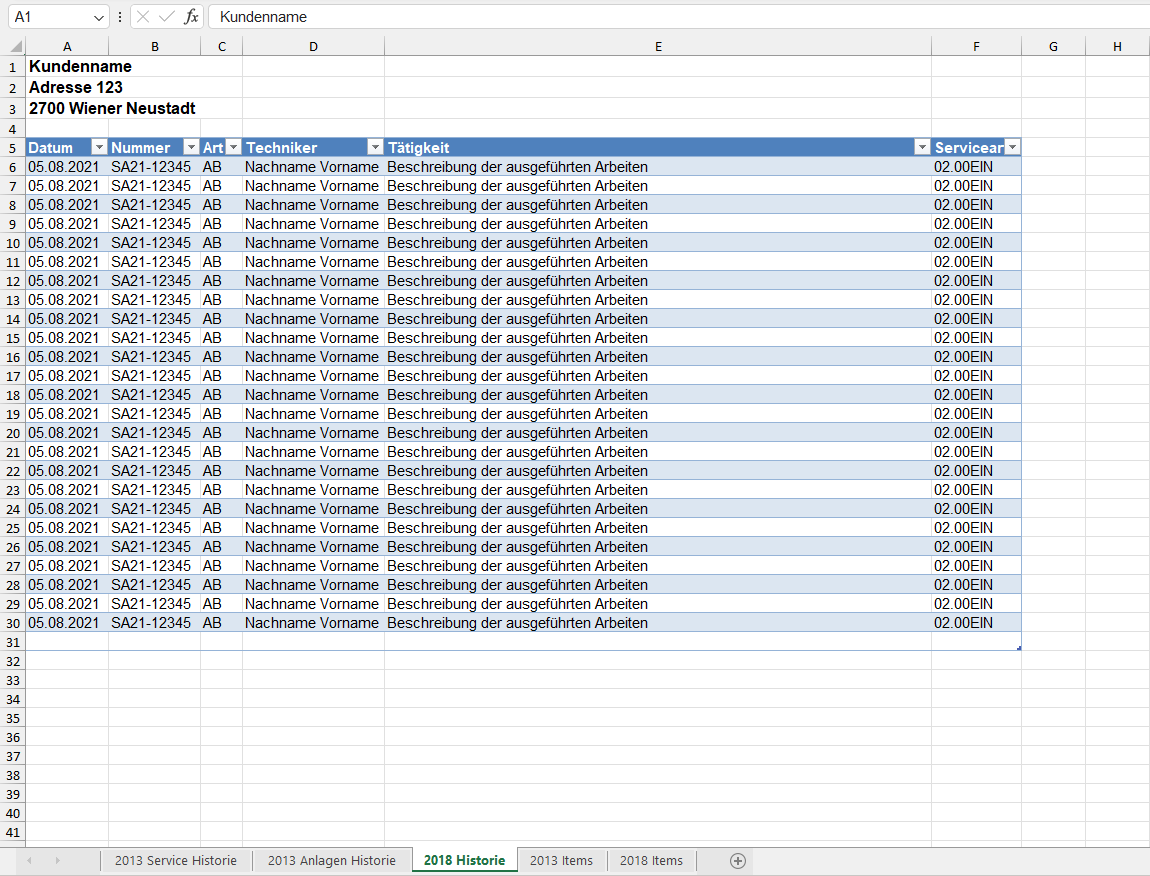Click the vertical ellipsis beside the Name Box
This screenshot has width=1150, height=876.
tap(119, 16)
